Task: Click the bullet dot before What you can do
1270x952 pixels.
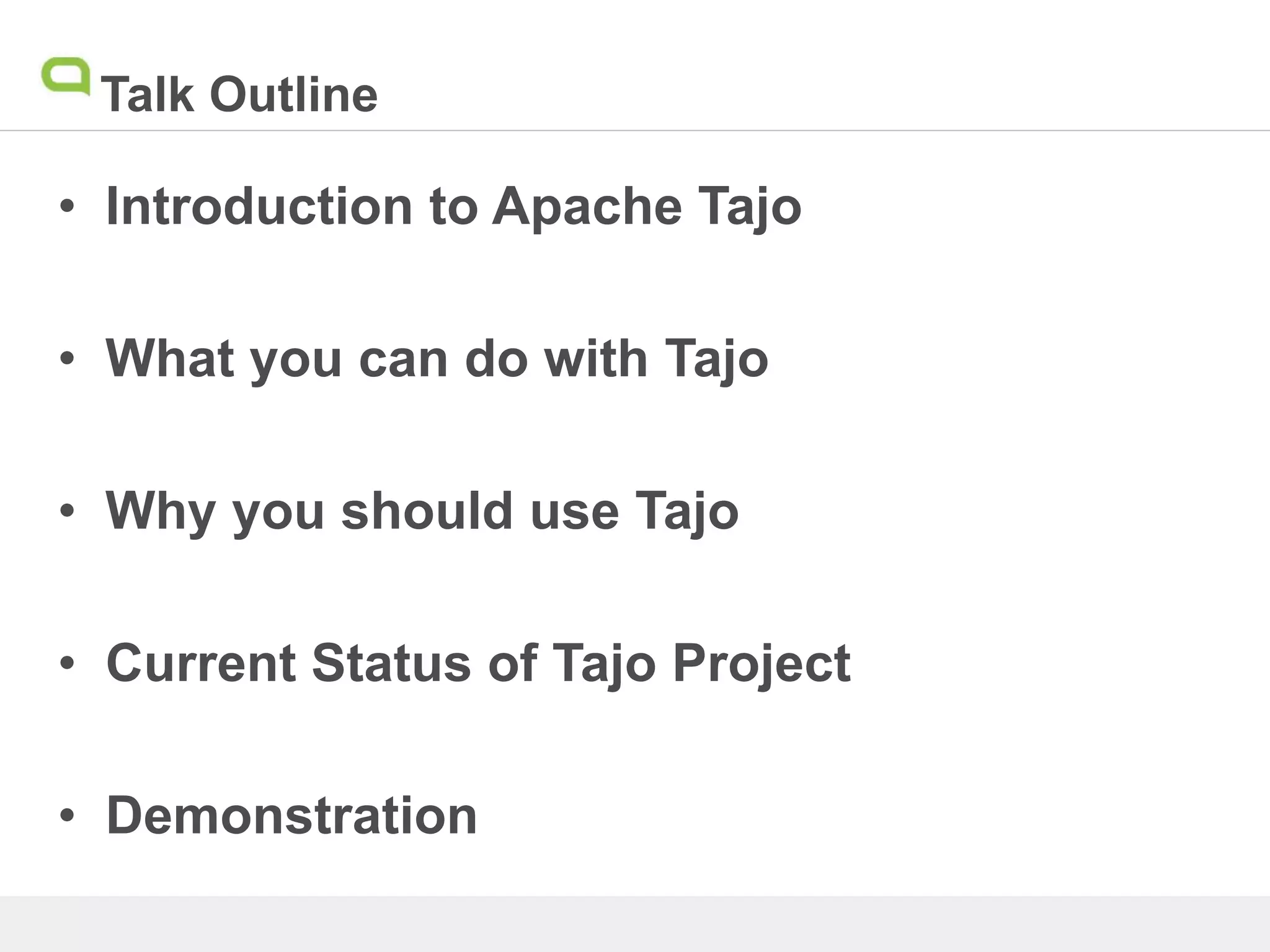Action: [67, 359]
